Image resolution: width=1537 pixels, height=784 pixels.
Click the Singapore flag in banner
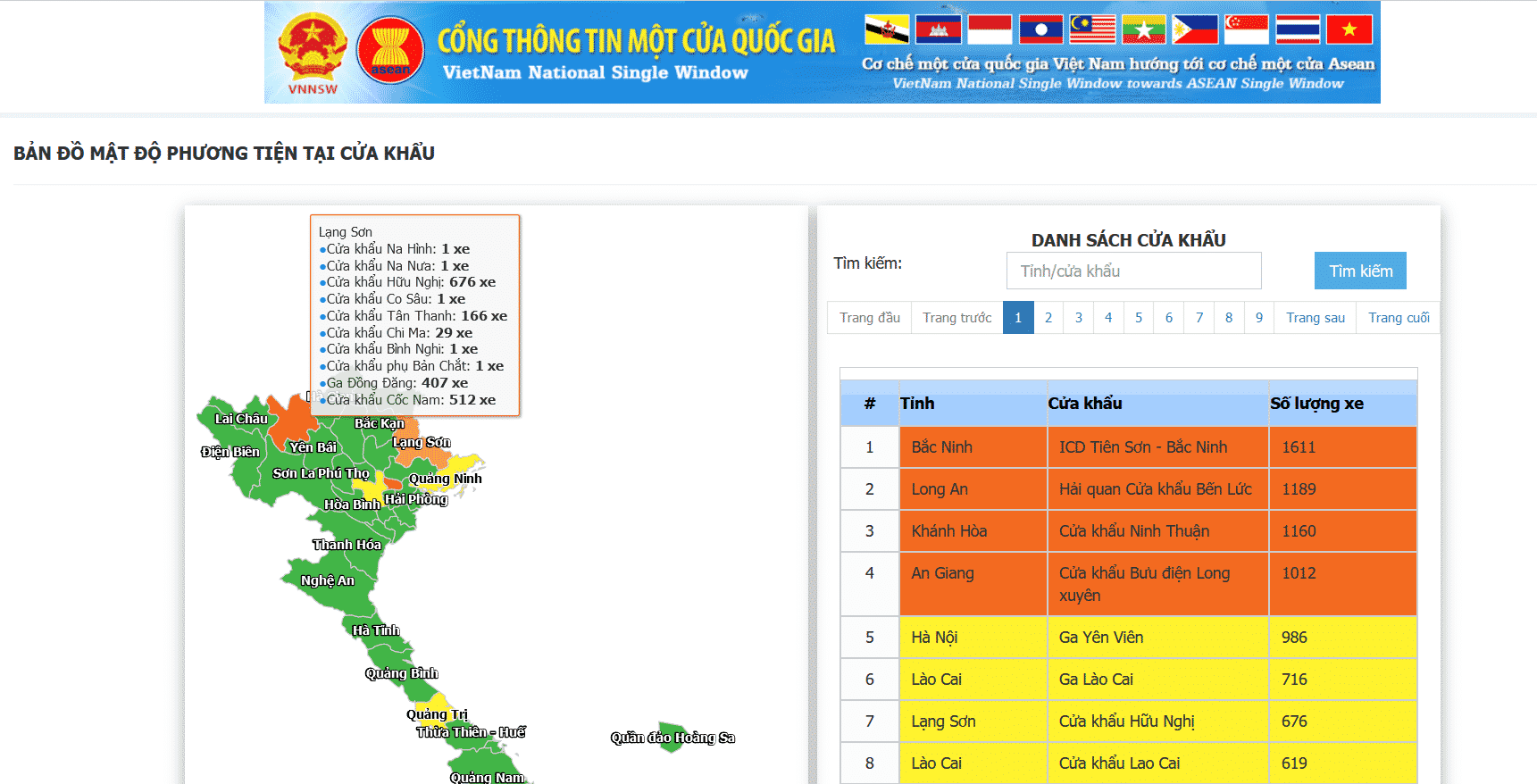pos(1246,29)
